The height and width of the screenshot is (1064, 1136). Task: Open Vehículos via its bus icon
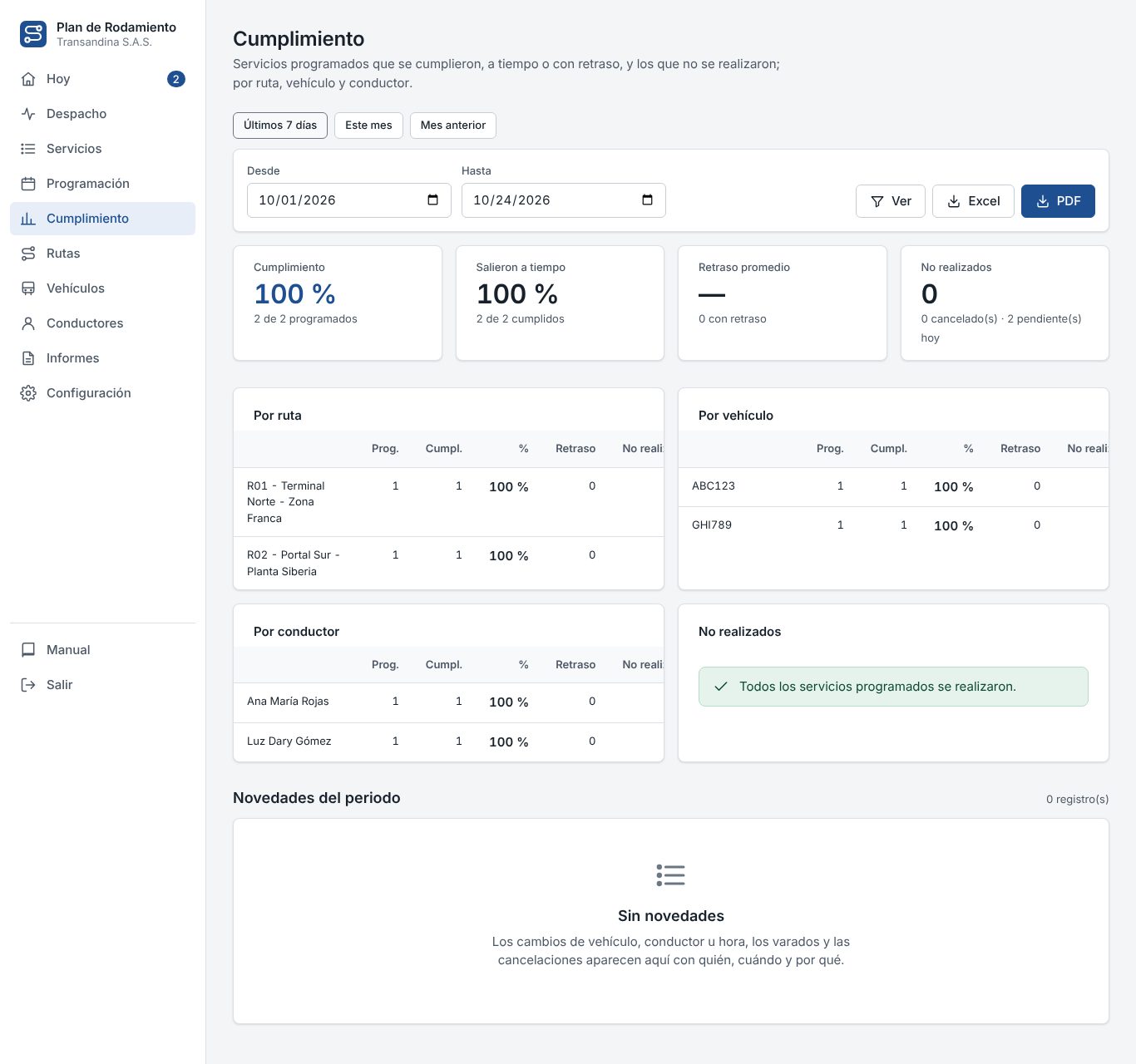(x=28, y=288)
